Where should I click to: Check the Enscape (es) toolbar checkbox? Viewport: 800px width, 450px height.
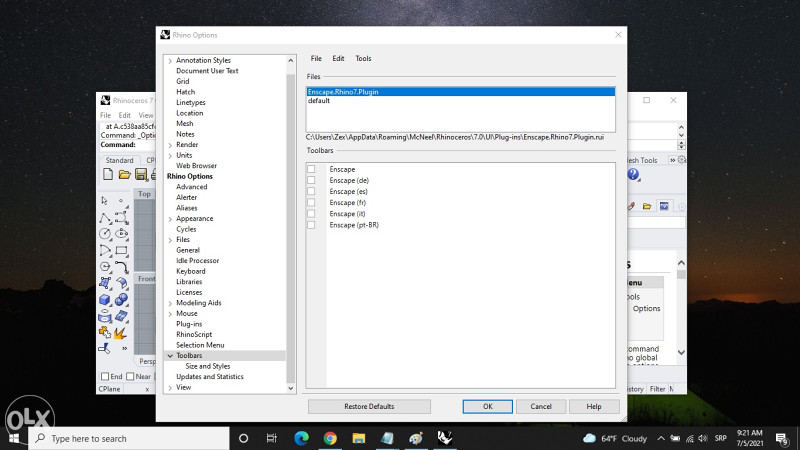[x=311, y=191]
